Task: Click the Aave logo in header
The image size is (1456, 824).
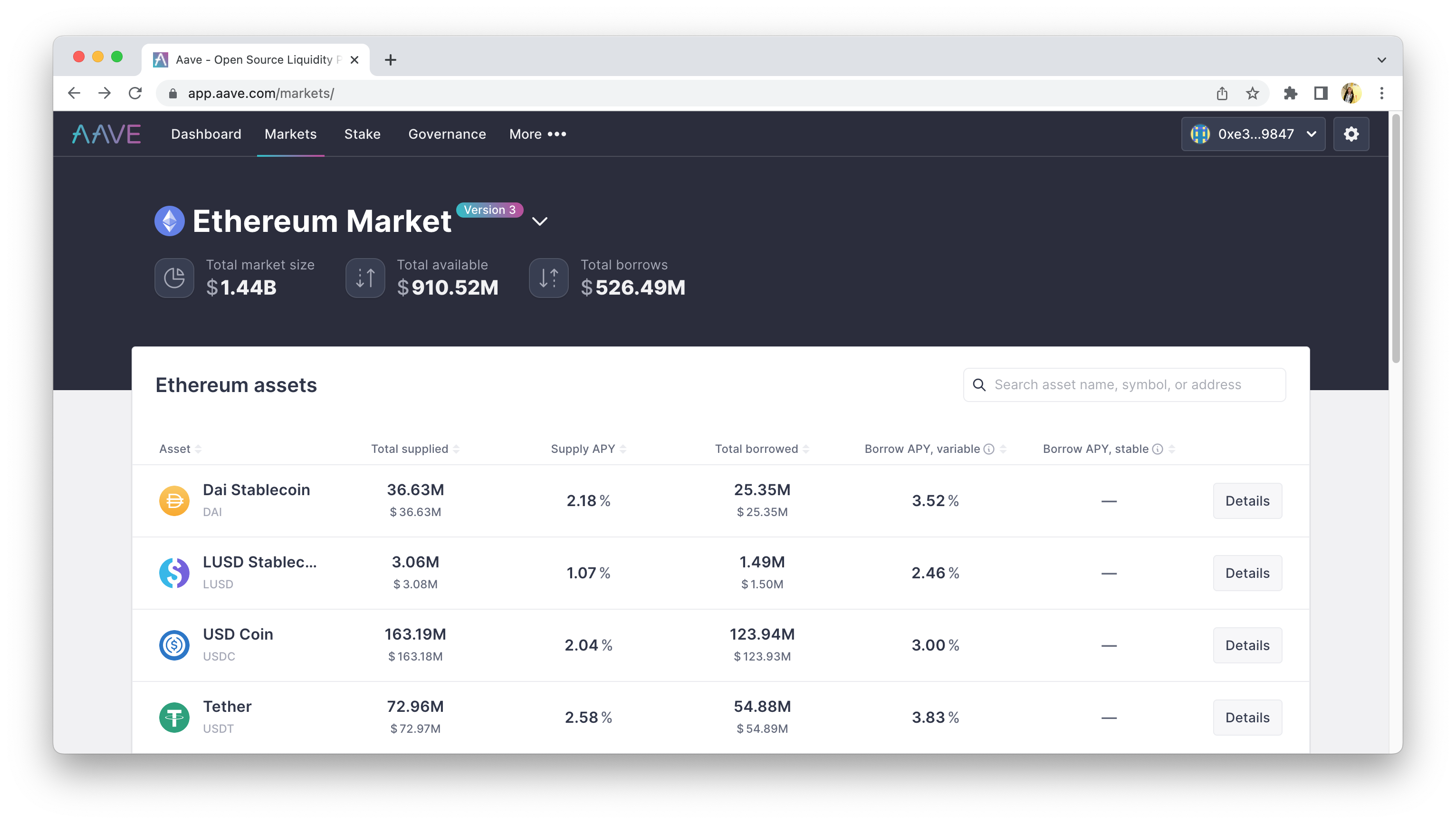Action: pyautogui.click(x=106, y=134)
